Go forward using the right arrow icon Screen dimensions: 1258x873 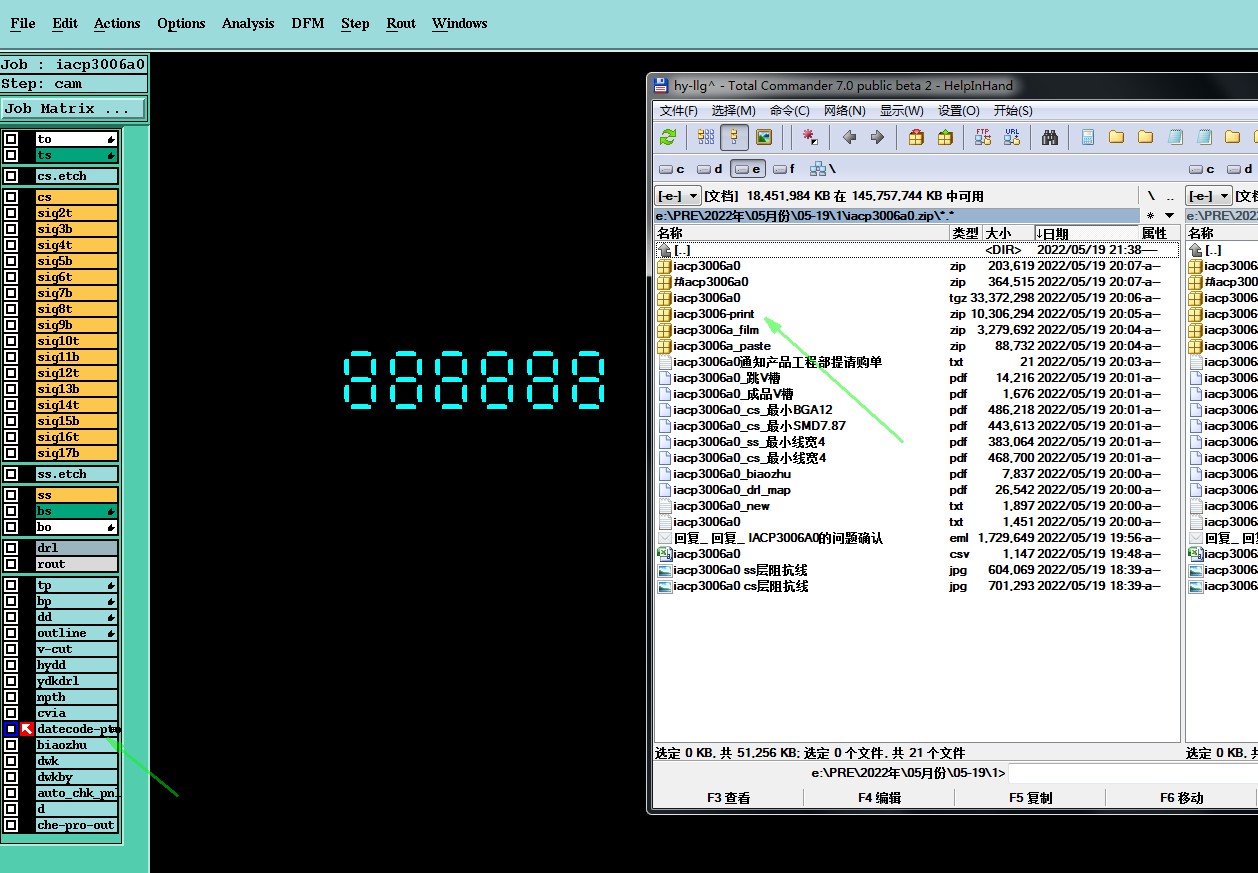point(877,137)
